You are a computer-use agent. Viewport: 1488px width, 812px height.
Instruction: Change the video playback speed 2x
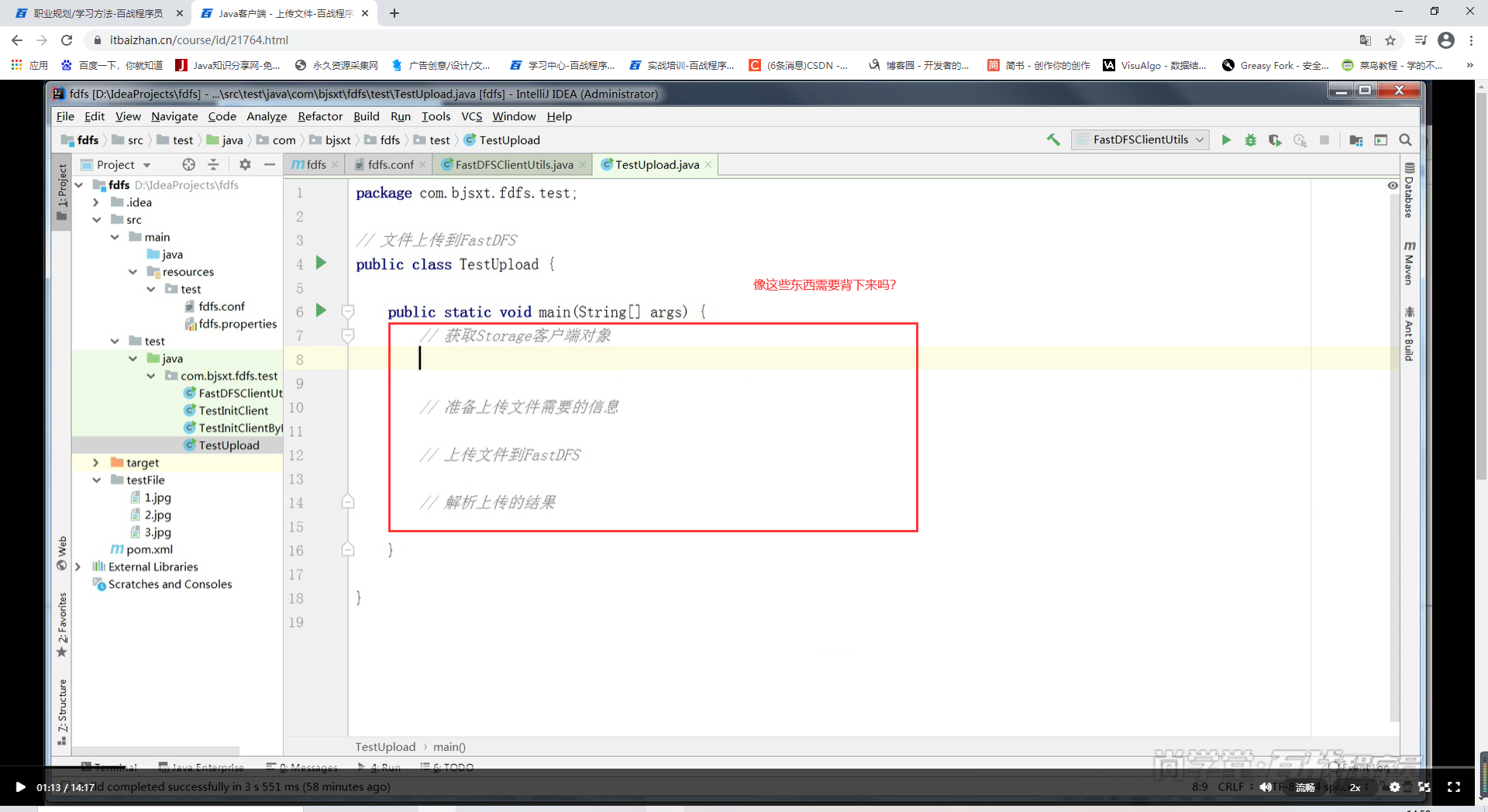point(1355,787)
